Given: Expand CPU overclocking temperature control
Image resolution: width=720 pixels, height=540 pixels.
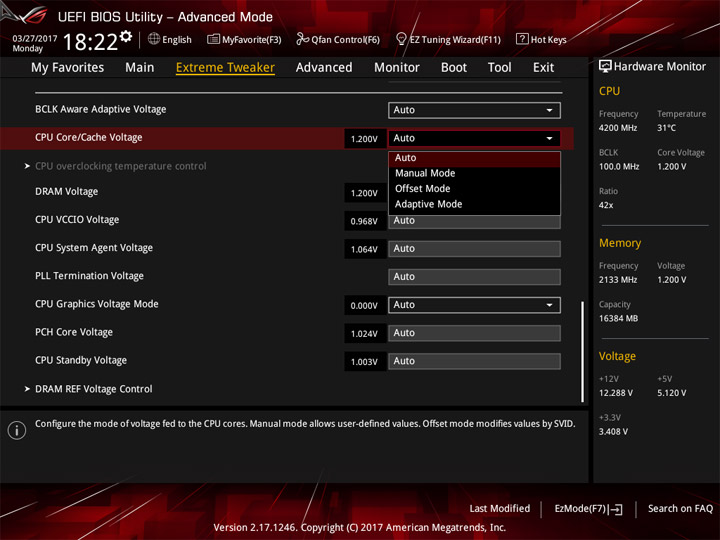Looking at the screenshot, I should (120, 166).
